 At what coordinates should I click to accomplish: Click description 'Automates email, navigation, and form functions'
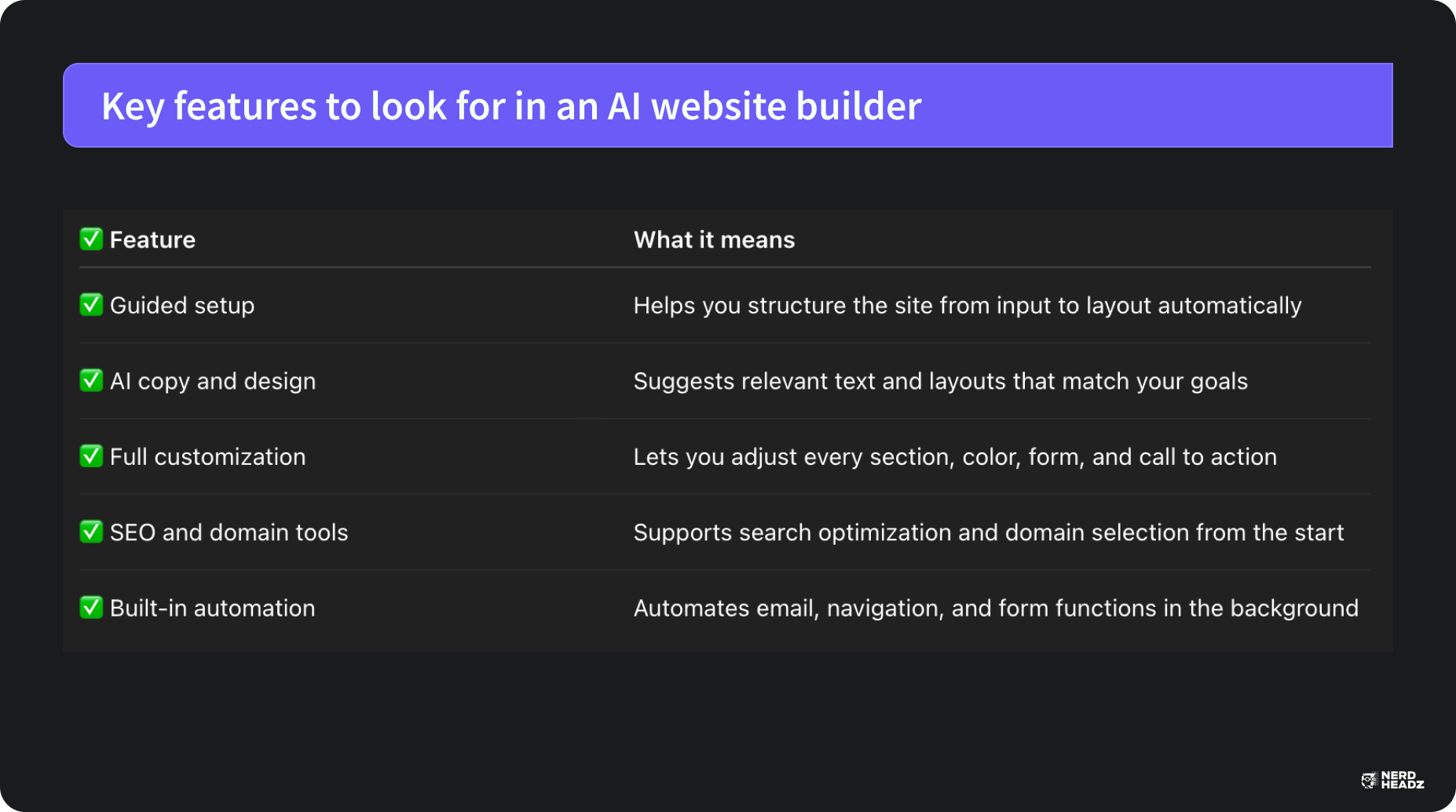(995, 608)
